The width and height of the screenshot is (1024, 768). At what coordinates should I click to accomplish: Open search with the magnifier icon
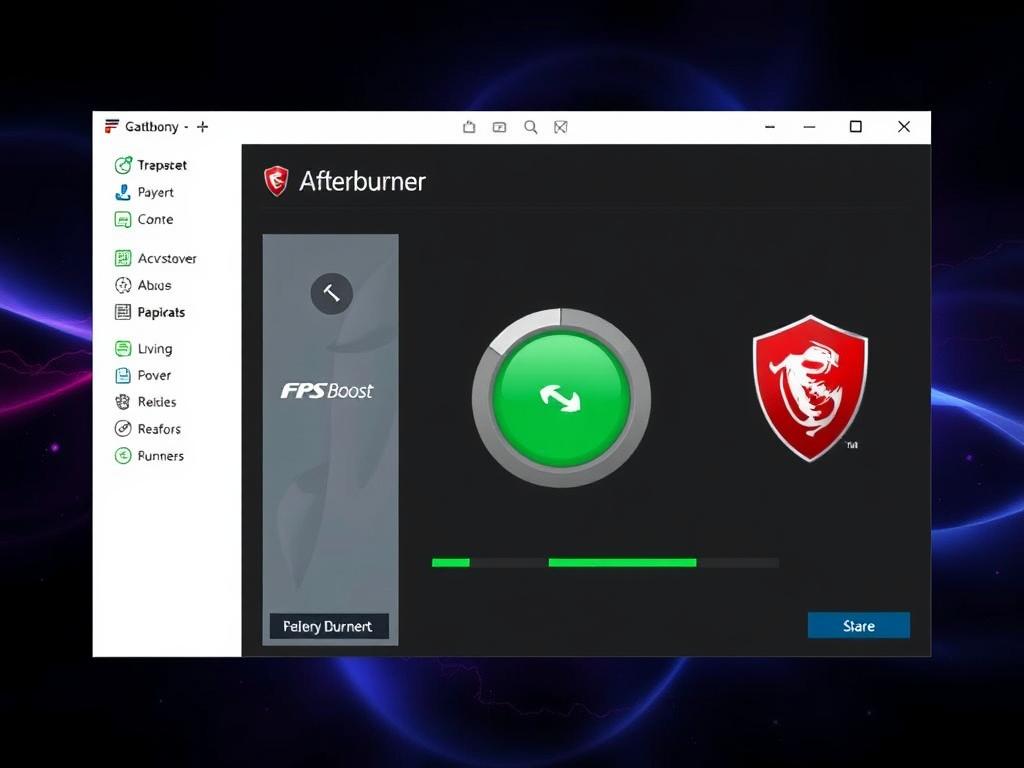531,127
